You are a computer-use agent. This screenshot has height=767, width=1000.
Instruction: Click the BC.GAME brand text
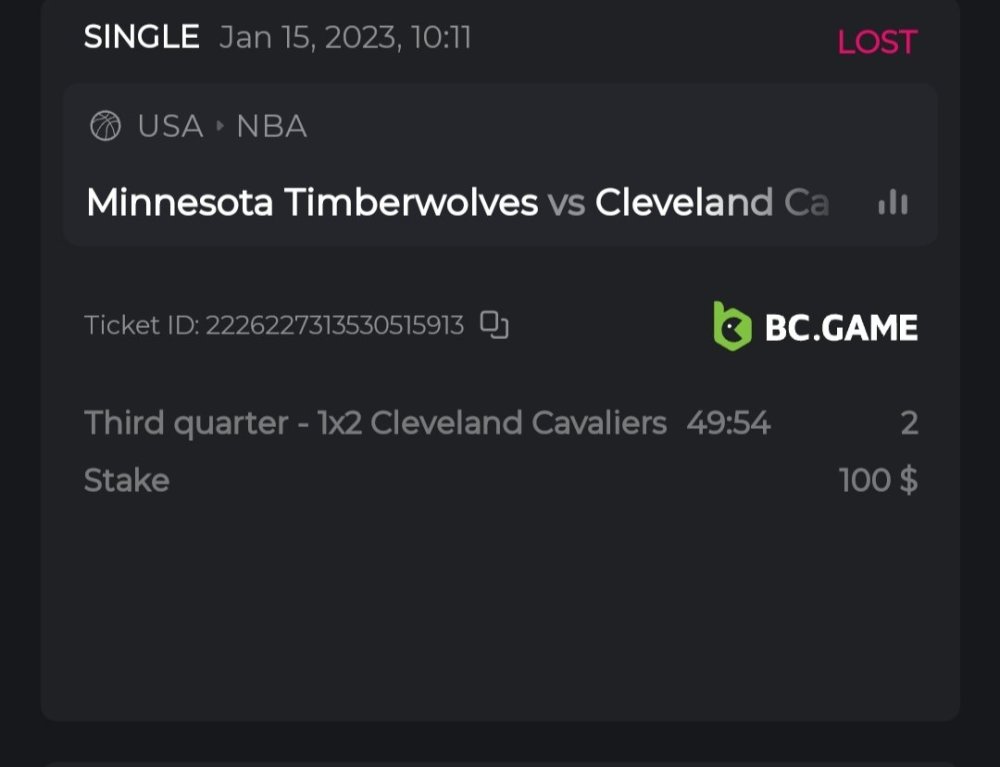point(841,327)
